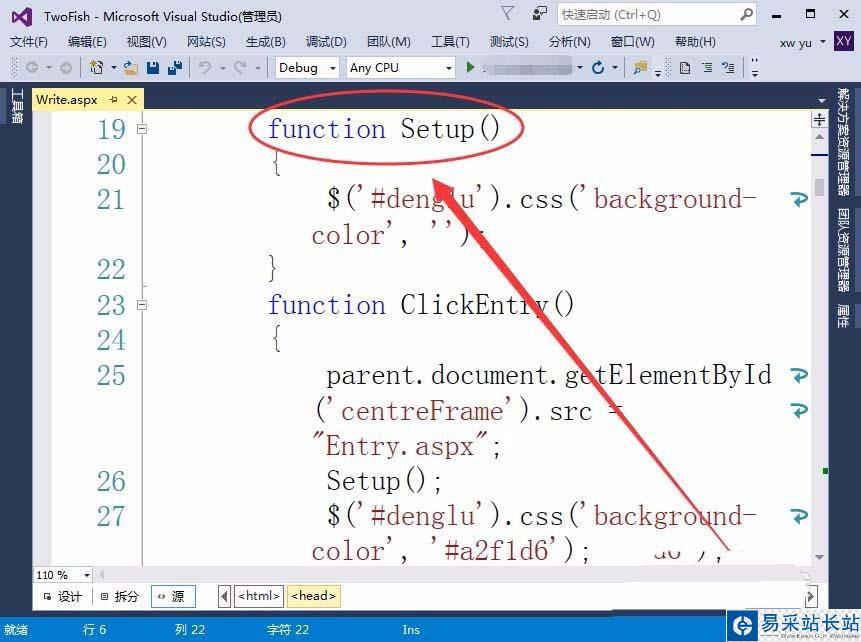Open the 测试(S) menu
Viewport: 861px width, 642px height.
tap(508, 42)
